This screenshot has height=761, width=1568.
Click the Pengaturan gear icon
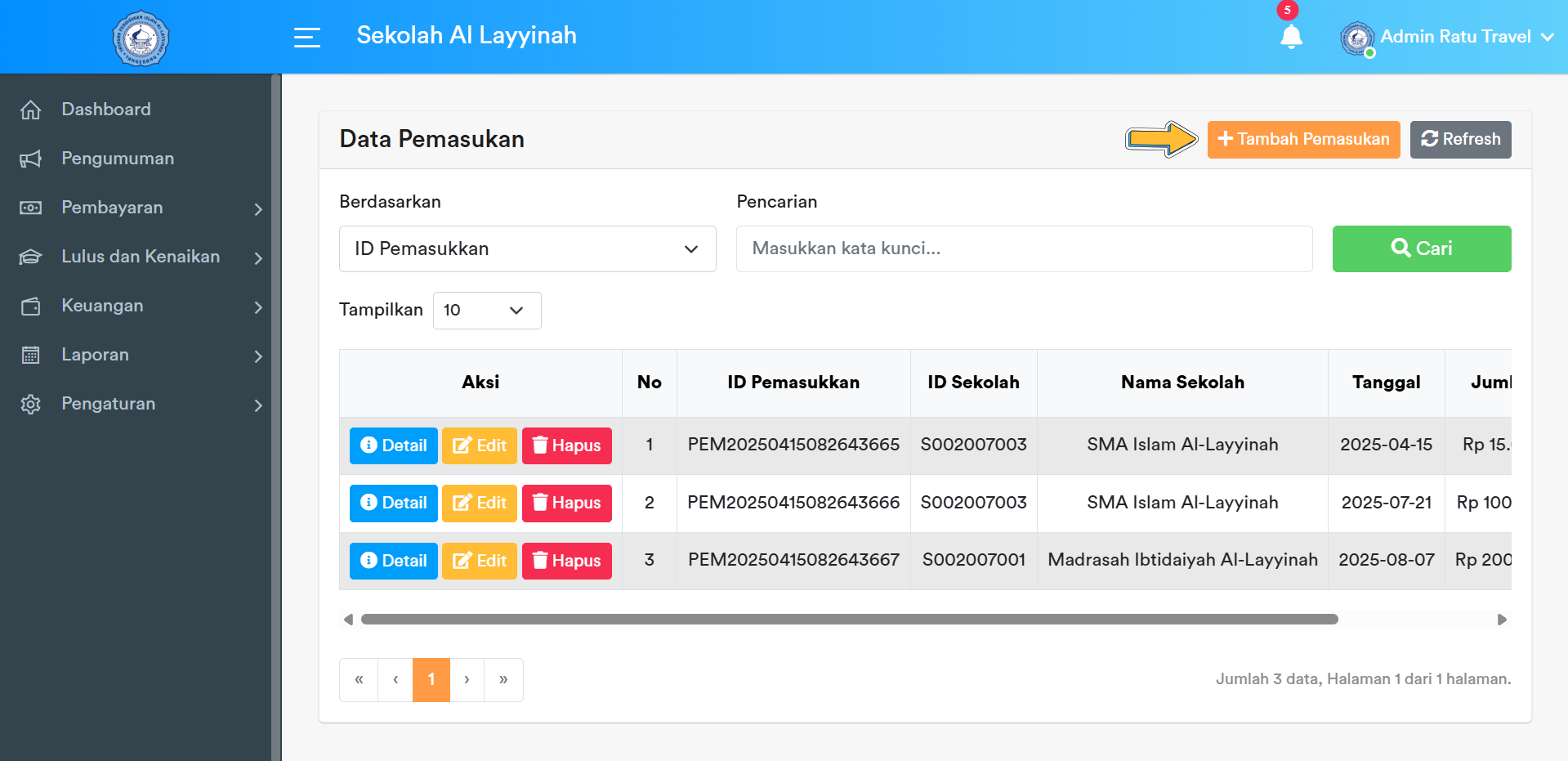click(x=31, y=404)
